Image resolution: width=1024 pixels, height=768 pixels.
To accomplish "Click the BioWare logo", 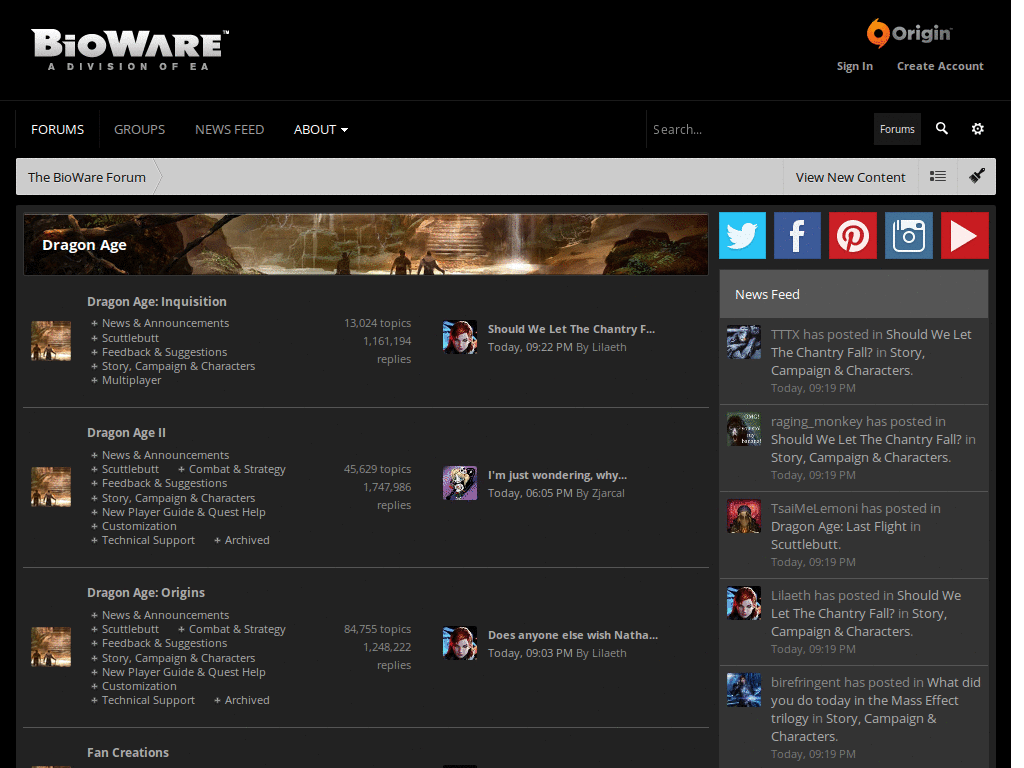I will coord(128,45).
